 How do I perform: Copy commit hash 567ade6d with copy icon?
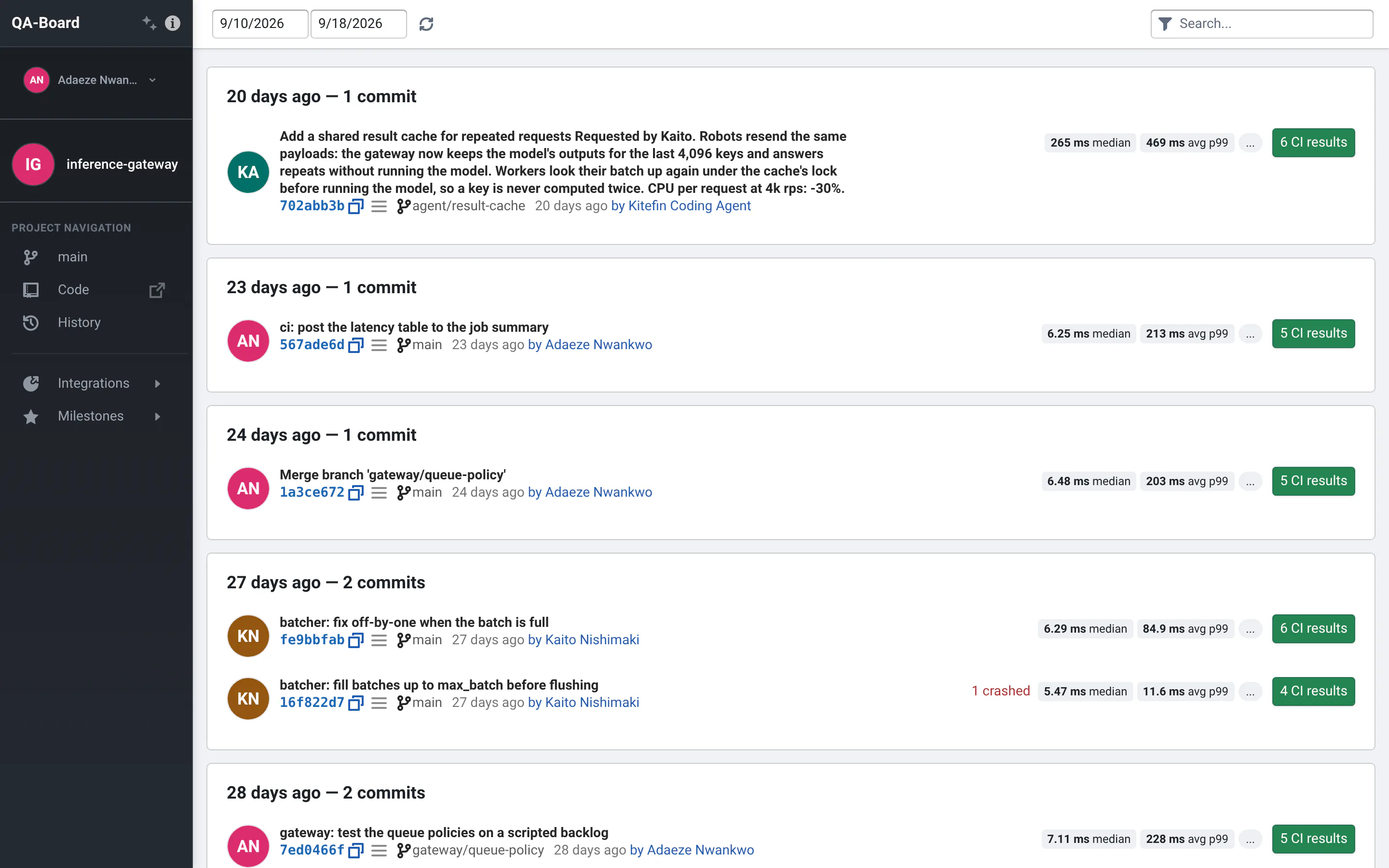tap(356, 345)
